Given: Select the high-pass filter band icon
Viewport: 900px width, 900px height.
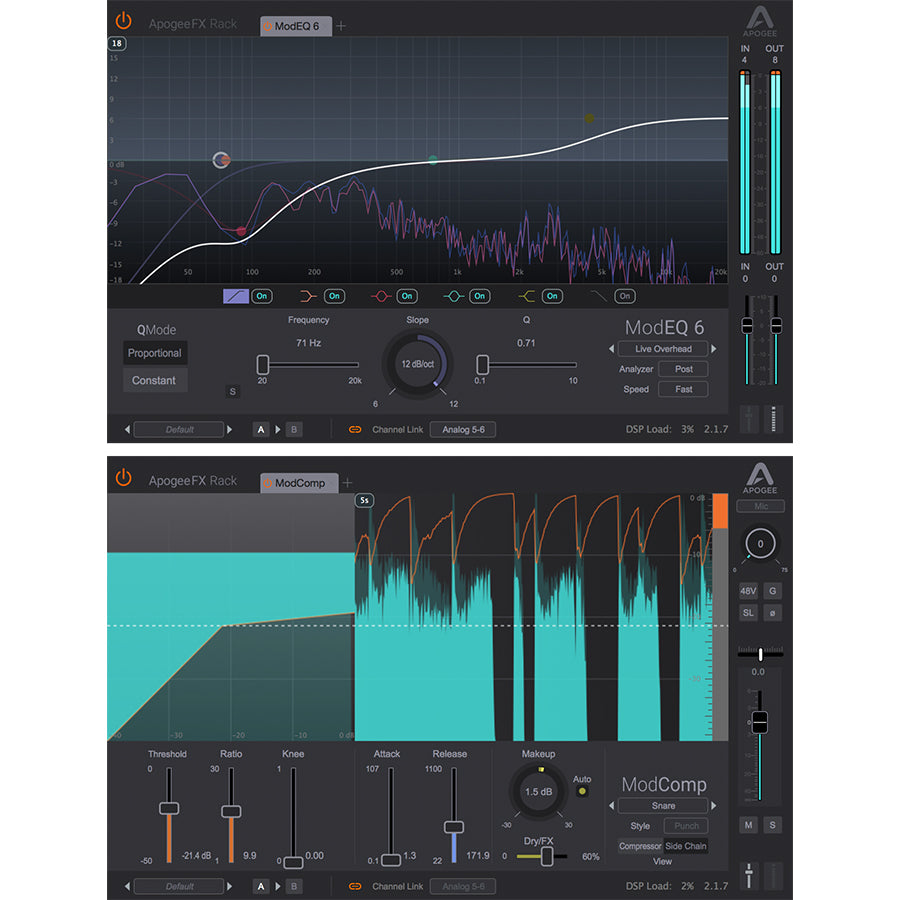Looking at the screenshot, I should coord(235,296).
